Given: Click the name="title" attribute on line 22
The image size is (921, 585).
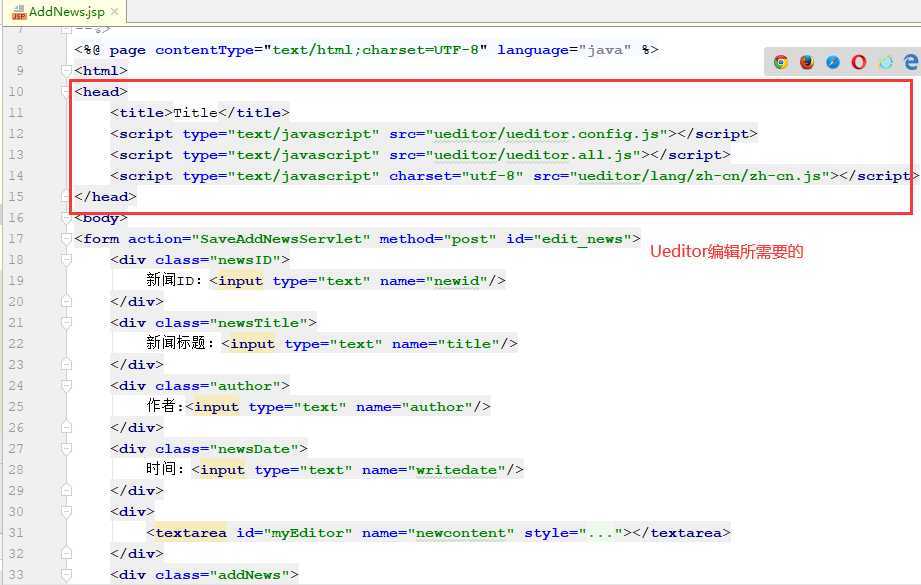Looking at the screenshot, I should point(446,344).
